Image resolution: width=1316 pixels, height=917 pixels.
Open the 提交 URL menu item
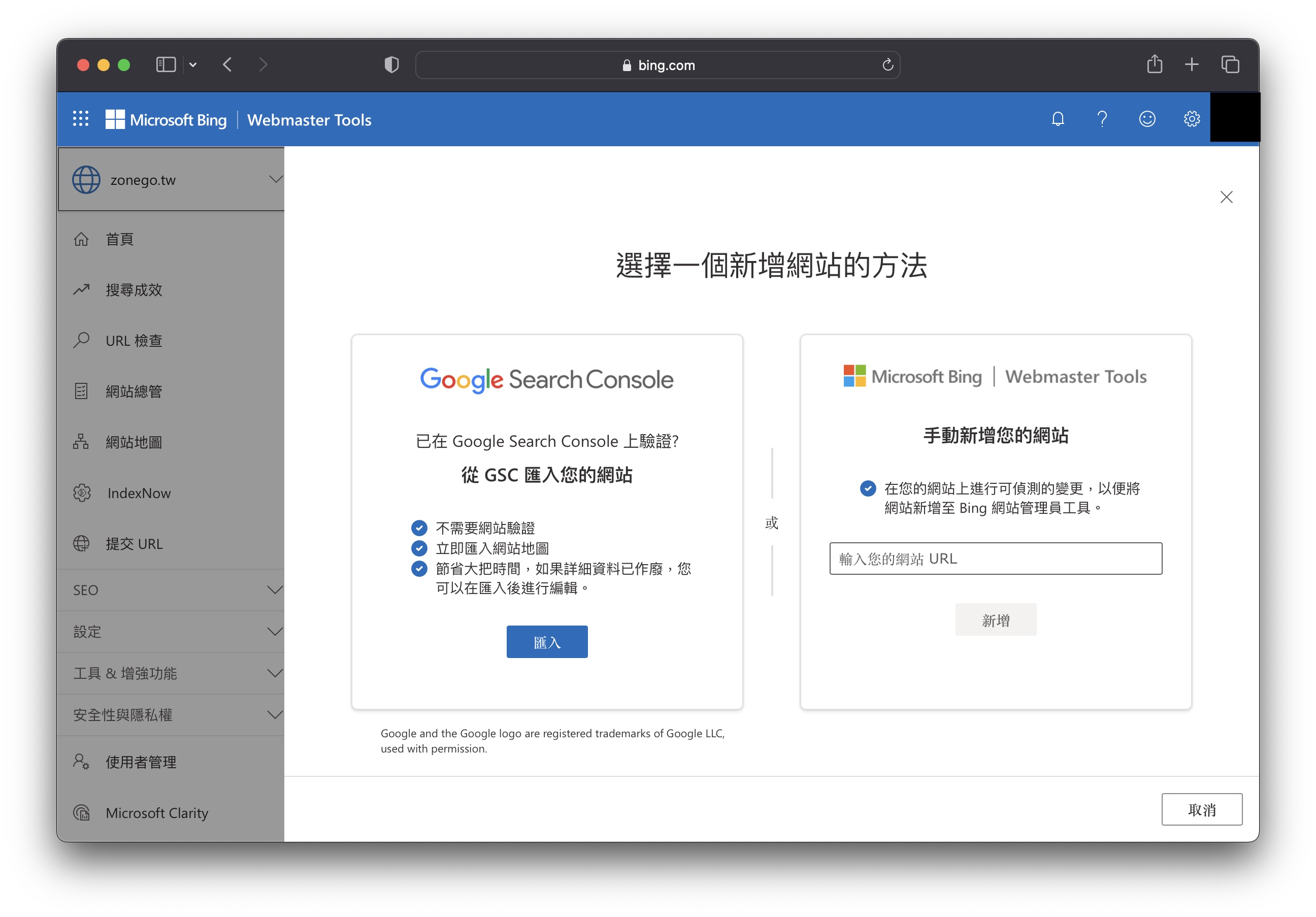(171, 543)
